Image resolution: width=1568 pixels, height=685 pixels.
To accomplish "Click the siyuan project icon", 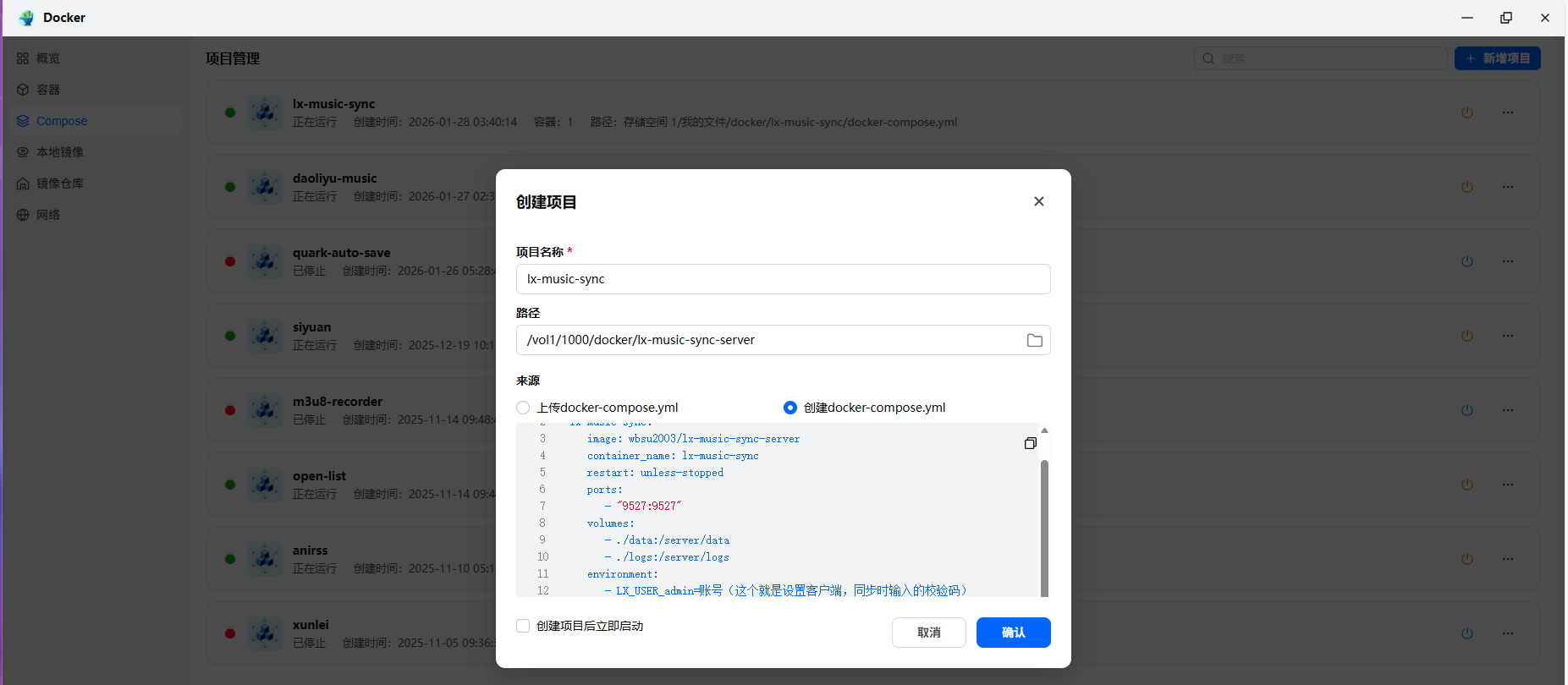I will (265, 336).
